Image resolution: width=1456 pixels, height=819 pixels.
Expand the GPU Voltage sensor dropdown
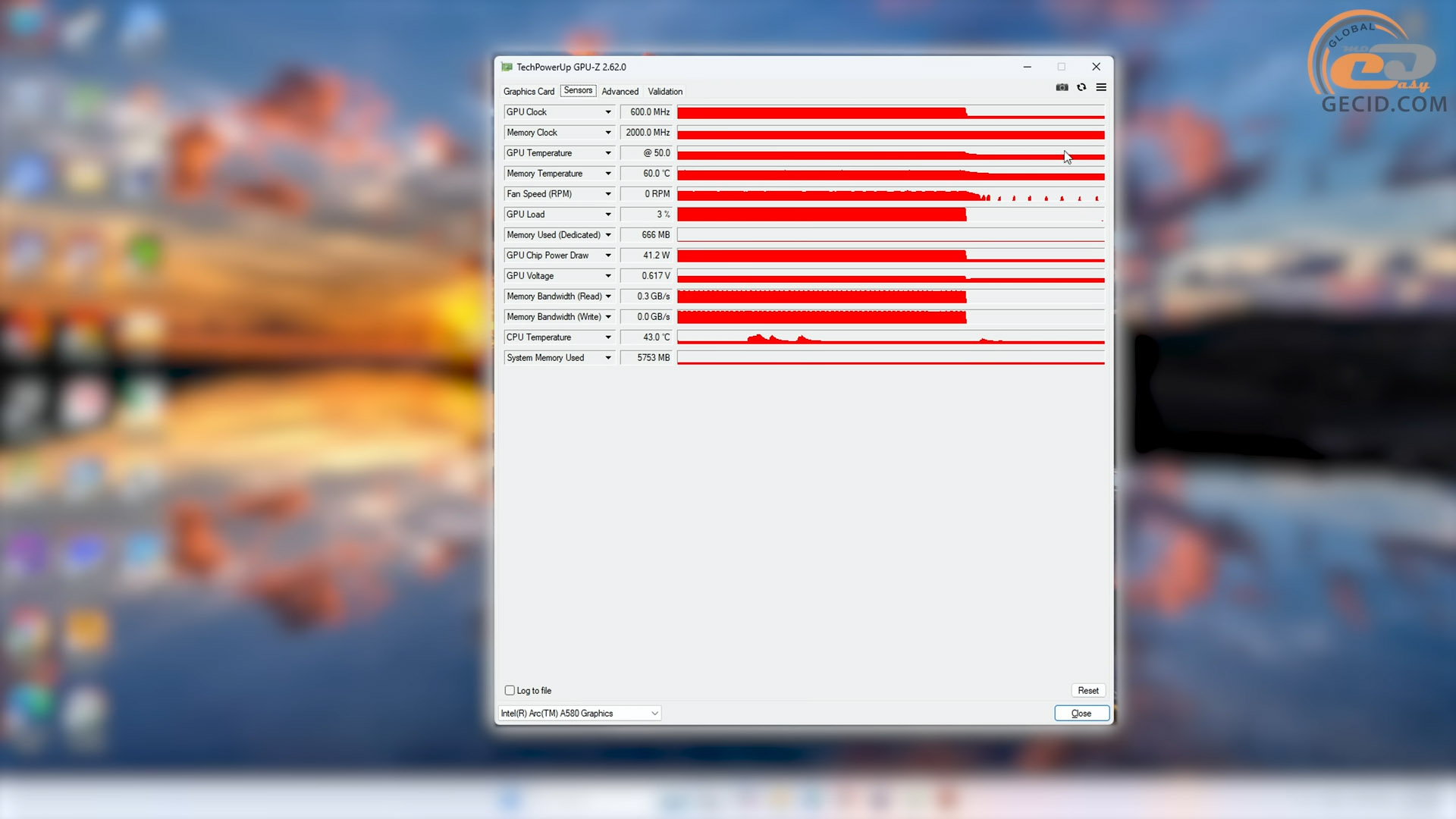click(x=608, y=275)
